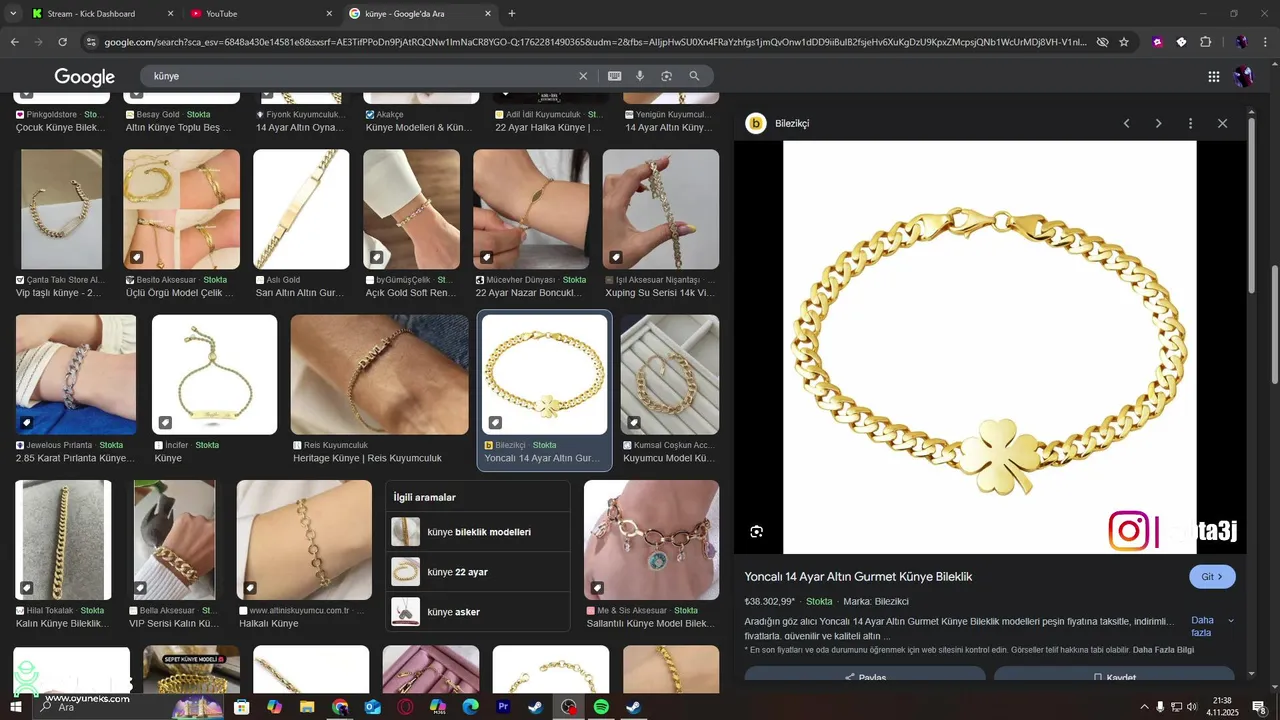The image size is (1280, 720).
Task: Show the previous image in preview panel
Action: point(1126,123)
